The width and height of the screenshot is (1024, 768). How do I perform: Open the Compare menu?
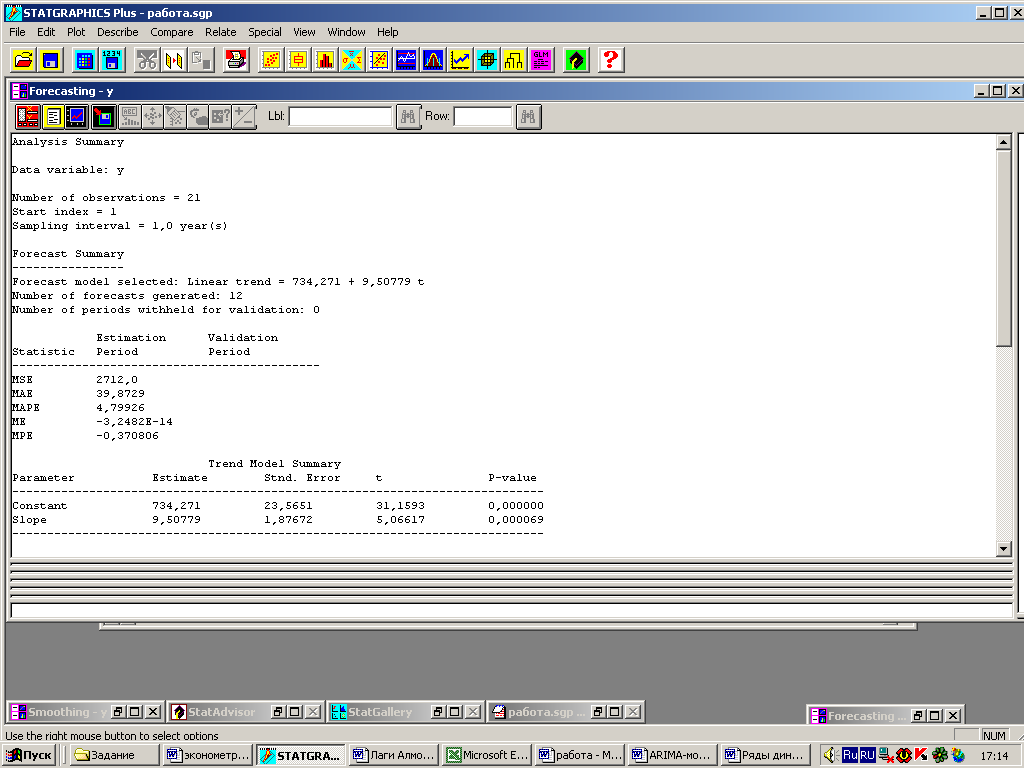click(x=172, y=32)
